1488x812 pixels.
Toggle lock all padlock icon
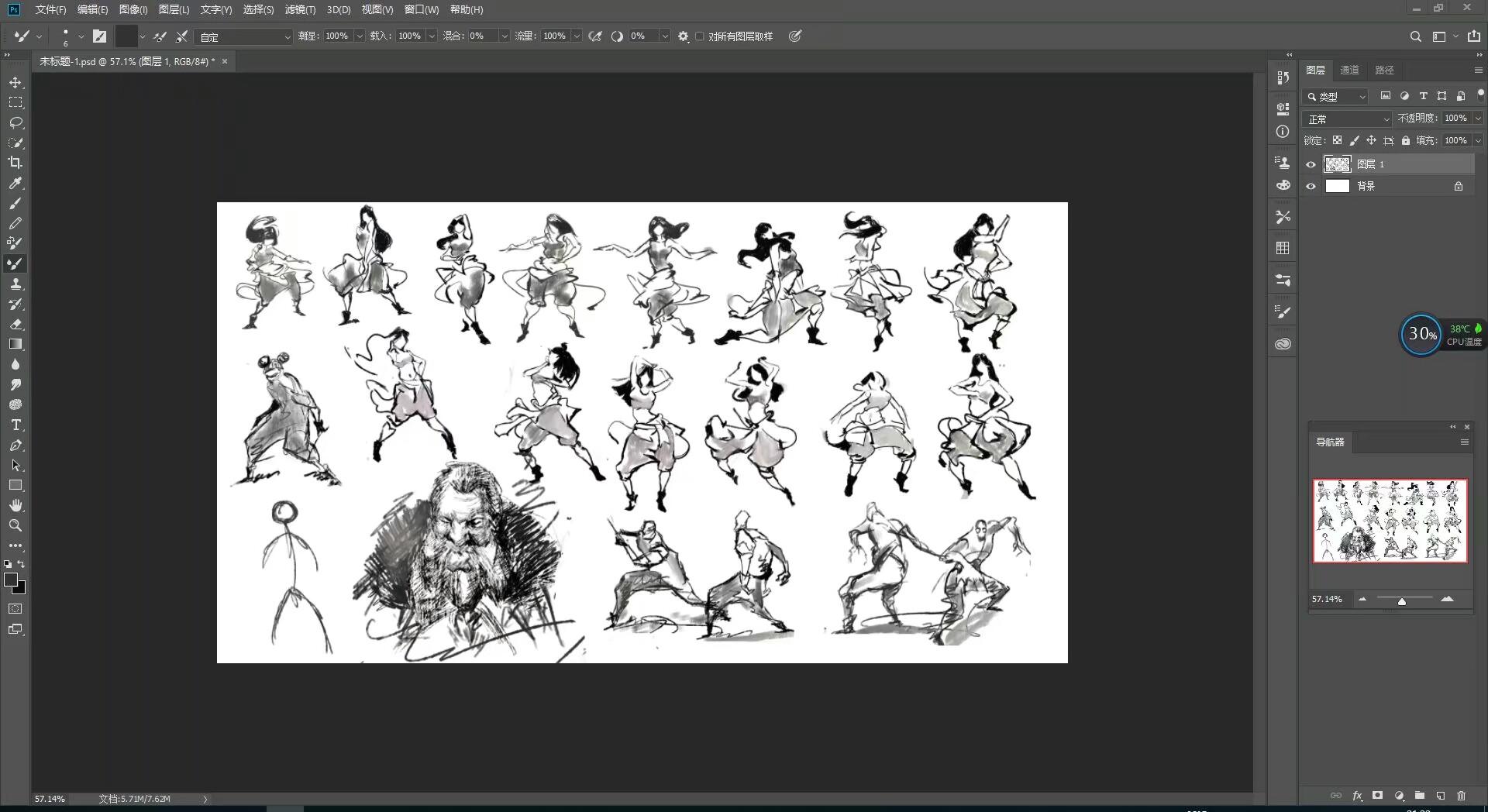tap(1406, 140)
